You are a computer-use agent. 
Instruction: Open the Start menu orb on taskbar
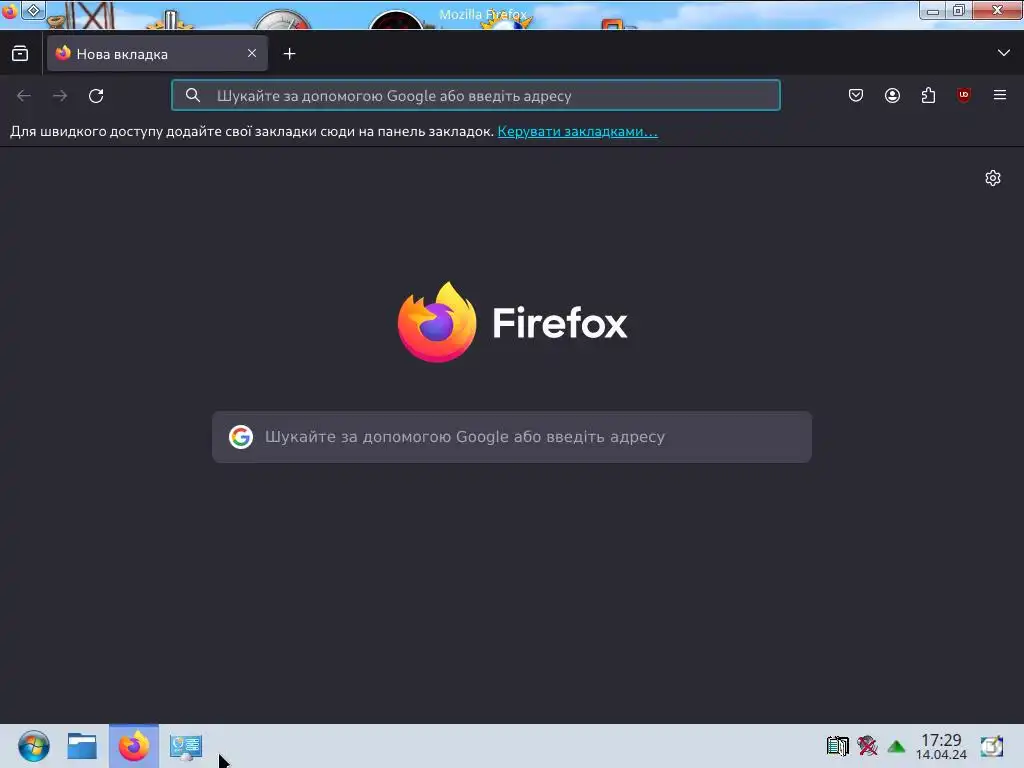[33, 746]
